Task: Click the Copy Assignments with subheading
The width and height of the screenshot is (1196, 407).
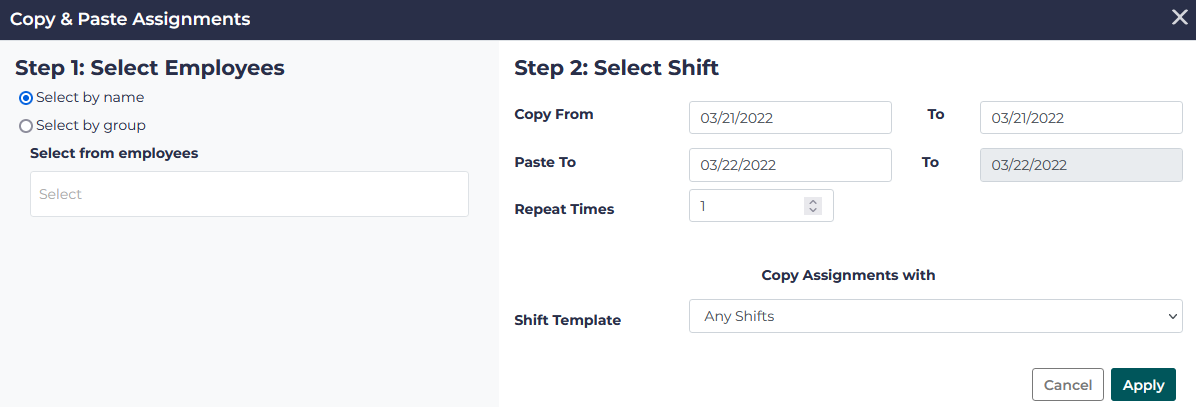Action: pos(848,275)
